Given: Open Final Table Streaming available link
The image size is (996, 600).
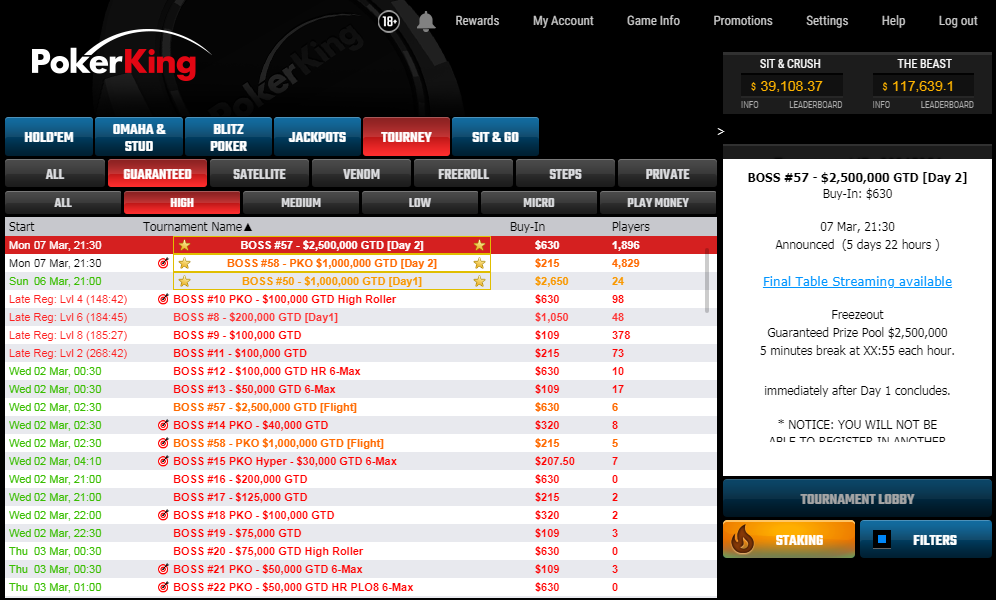Looking at the screenshot, I should [x=856, y=282].
